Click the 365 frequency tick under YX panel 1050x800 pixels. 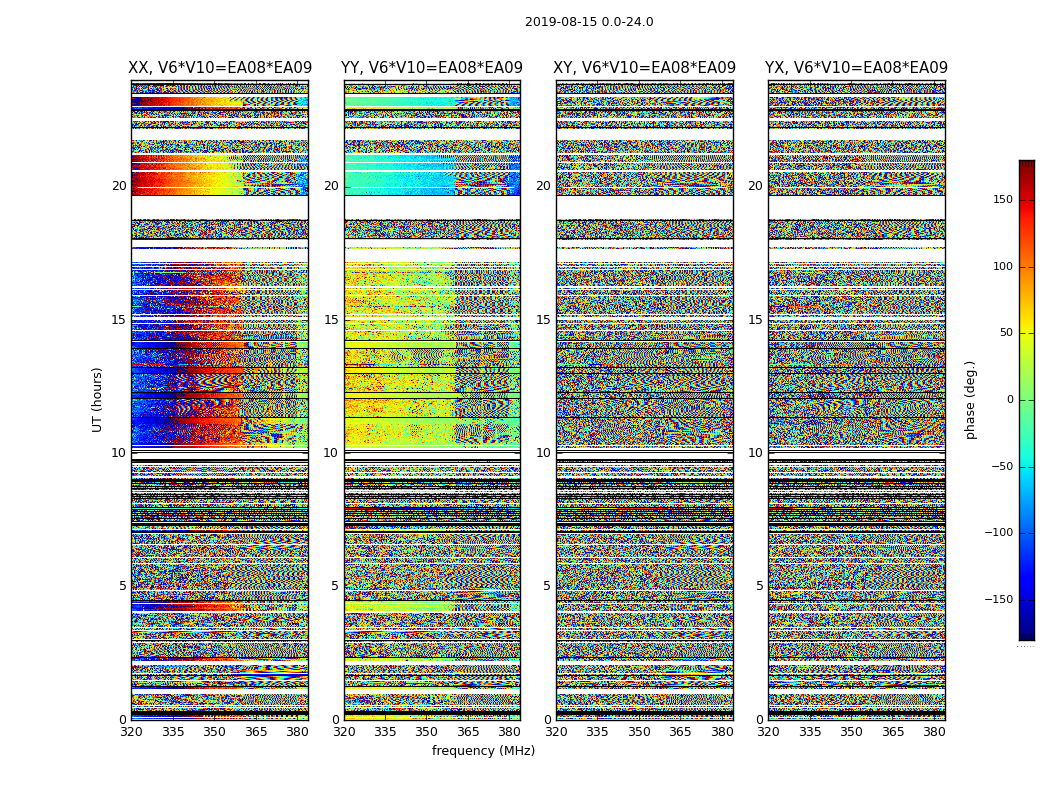[892, 732]
